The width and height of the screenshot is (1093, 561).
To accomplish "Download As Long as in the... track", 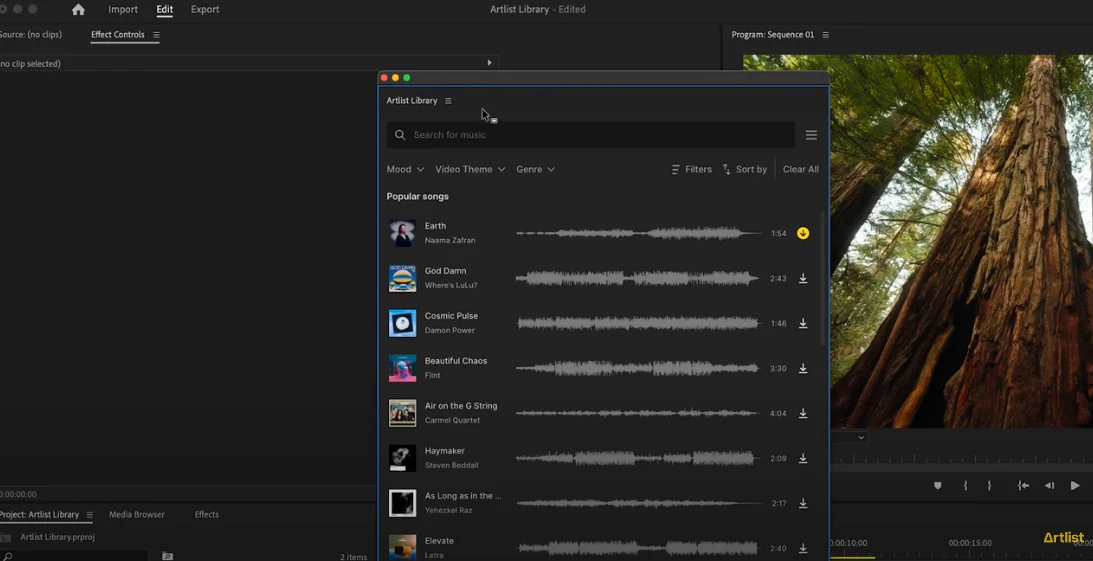I will pyautogui.click(x=803, y=503).
